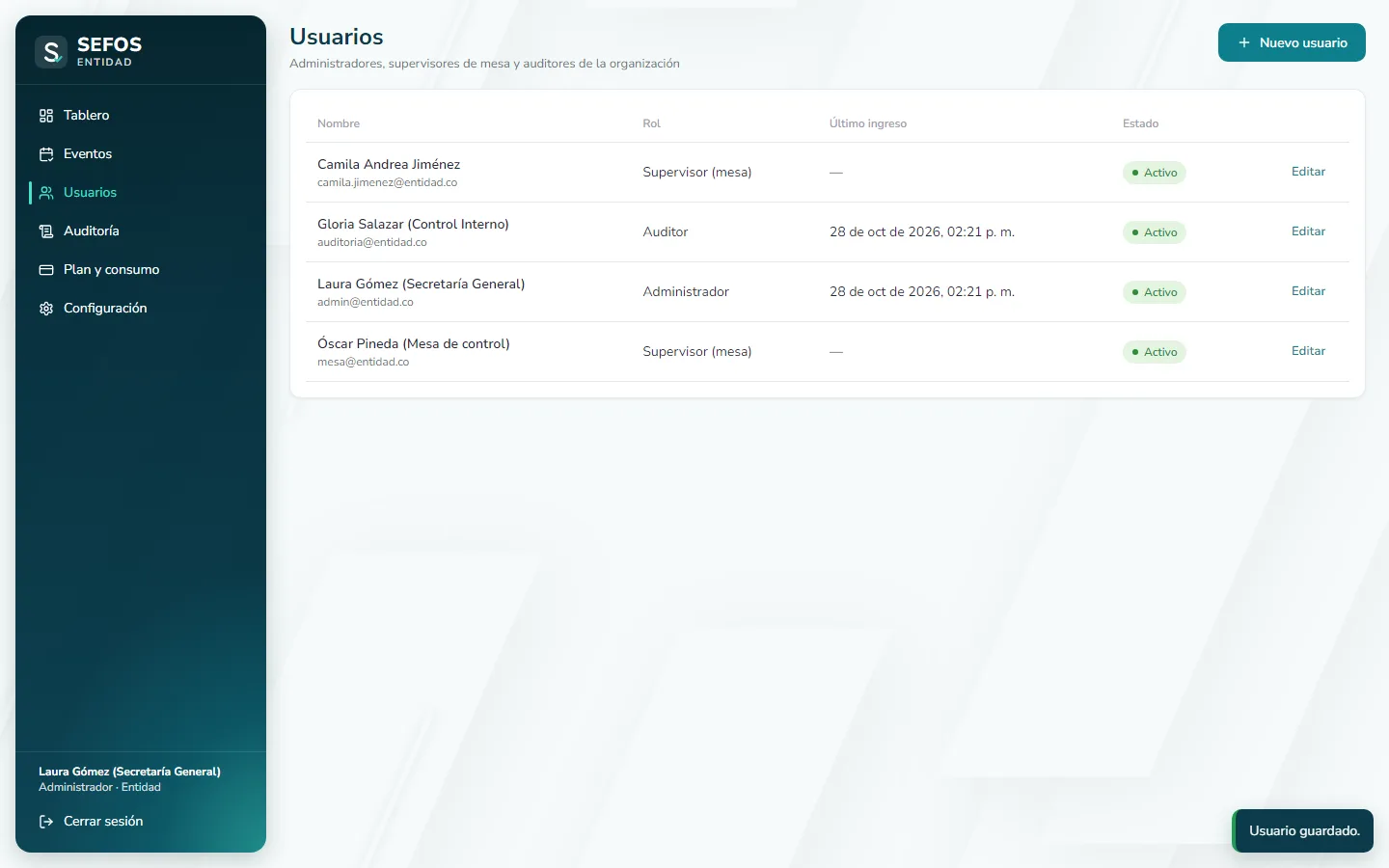This screenshot has width=1389, height=868.
Task: Click Gloria Salazar (Control Interno) name
Action: coord(413,224)
